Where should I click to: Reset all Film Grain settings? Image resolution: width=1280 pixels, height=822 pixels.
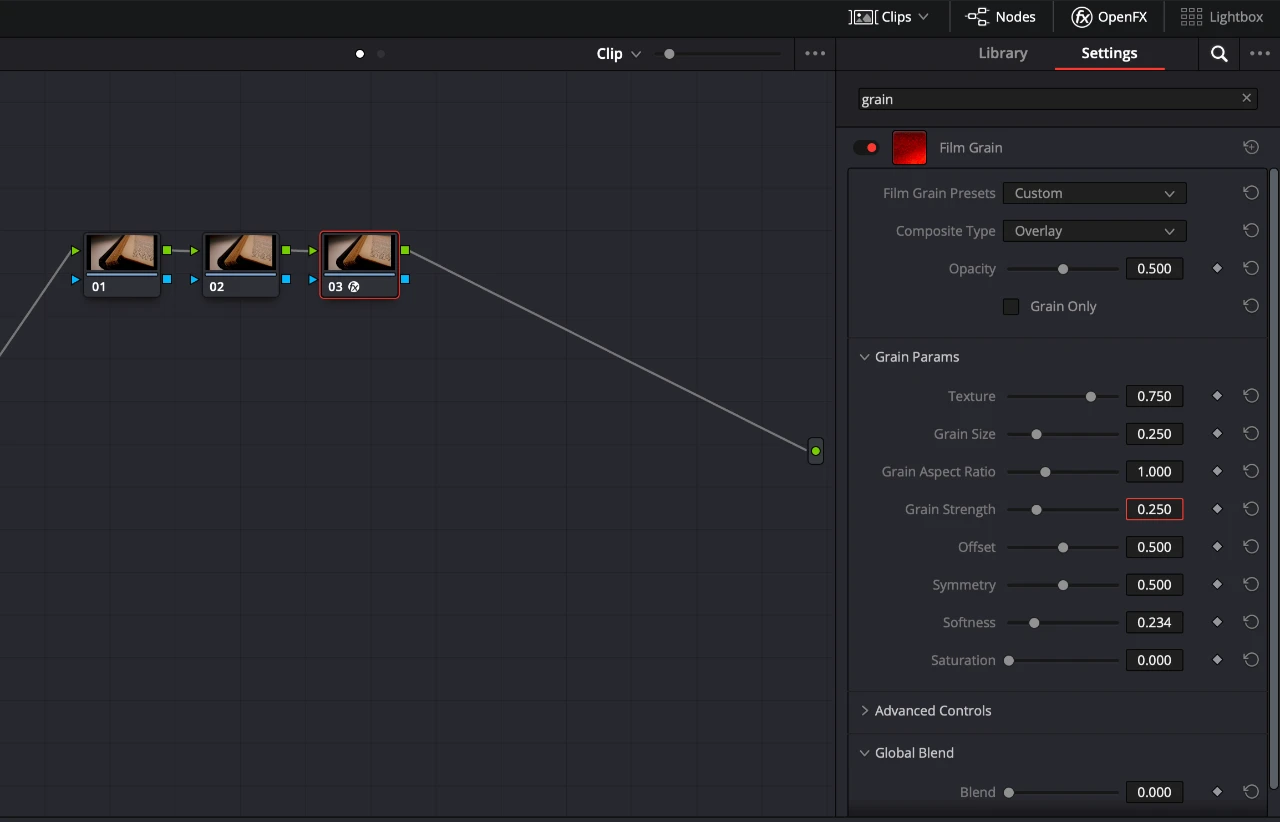tap(1250, 146)
